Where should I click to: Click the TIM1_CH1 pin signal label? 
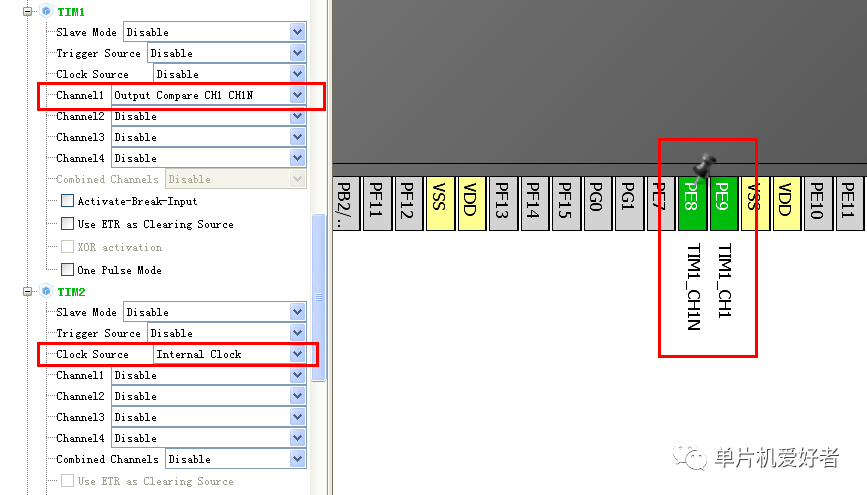[724, 280]
